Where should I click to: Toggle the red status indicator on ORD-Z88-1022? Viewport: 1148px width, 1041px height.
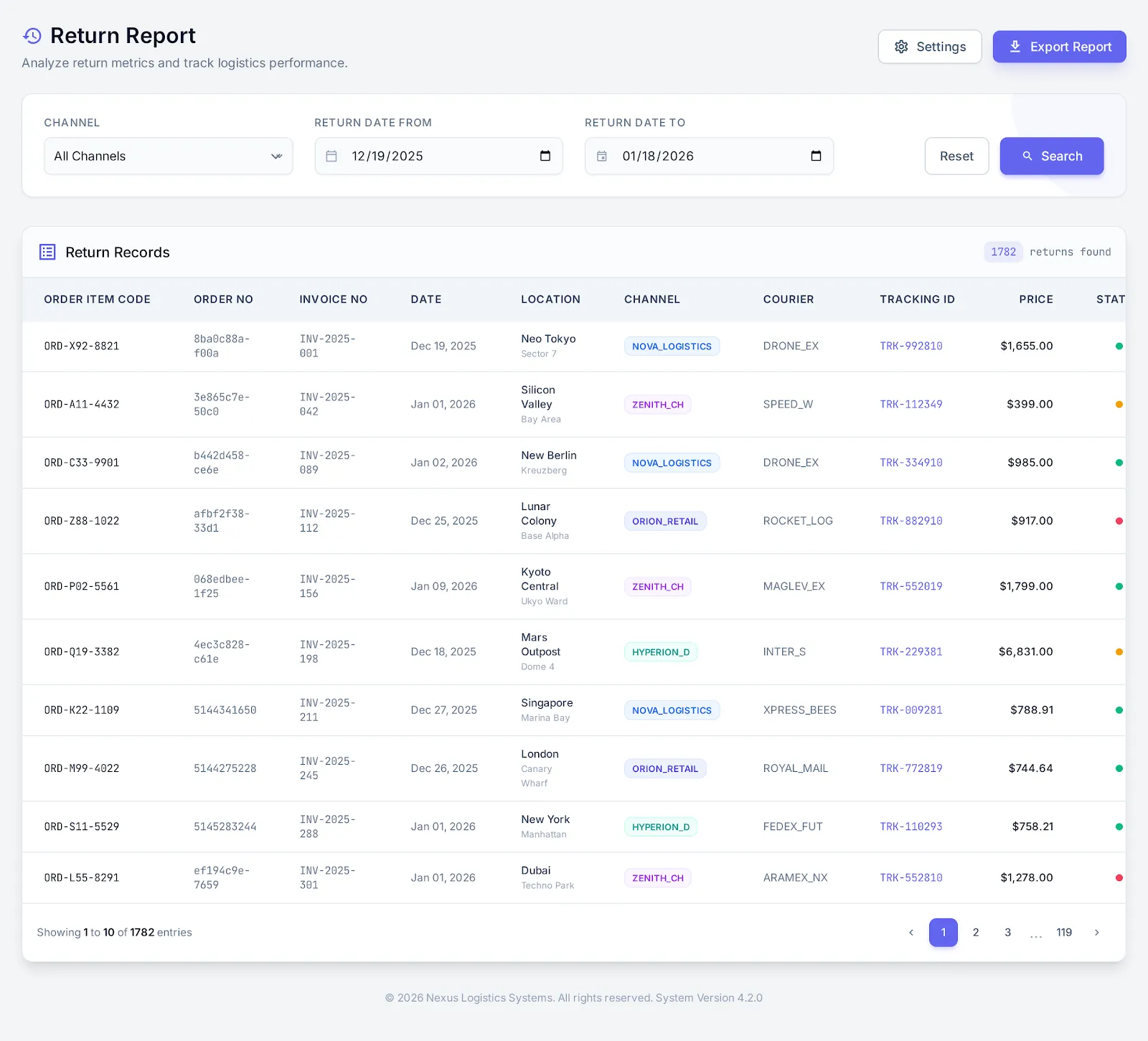click(1119, 521)
